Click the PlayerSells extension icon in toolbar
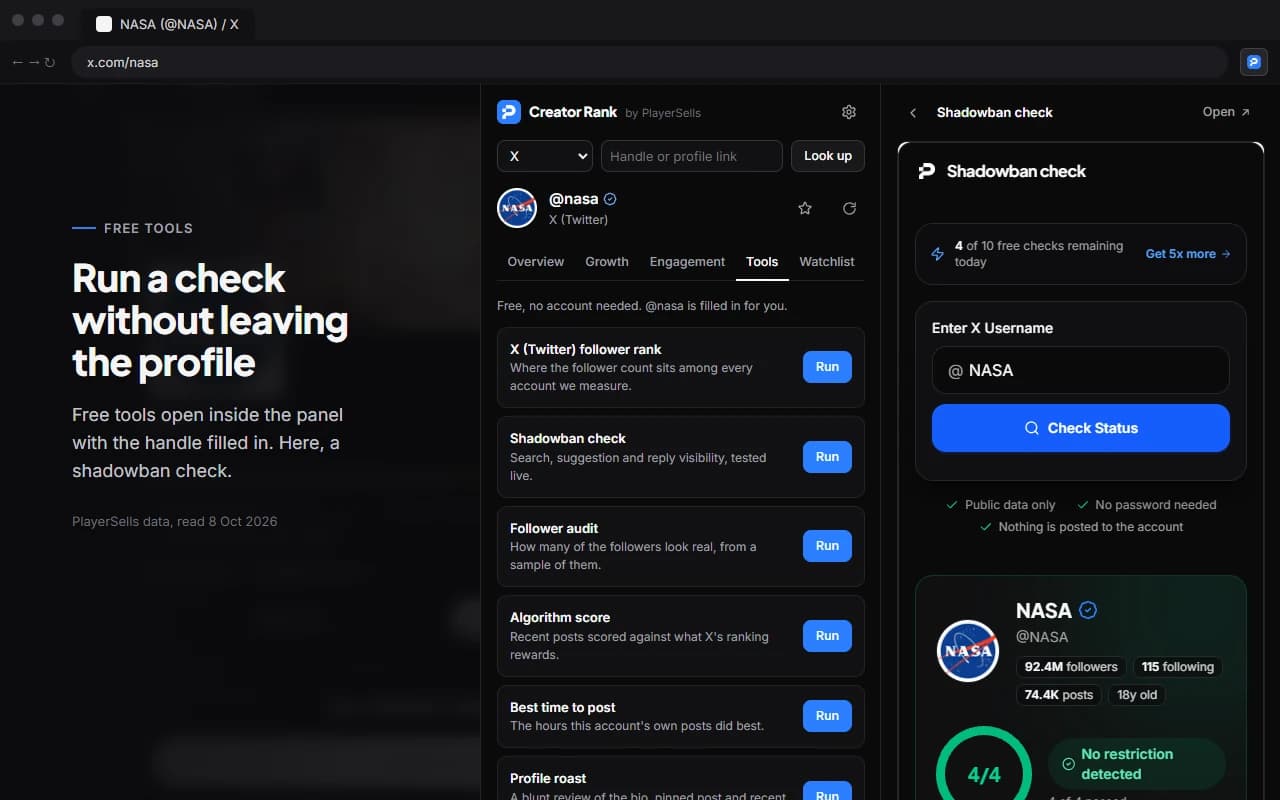This screenshot has width=1280, height=800. click(x=1254, y=62)
